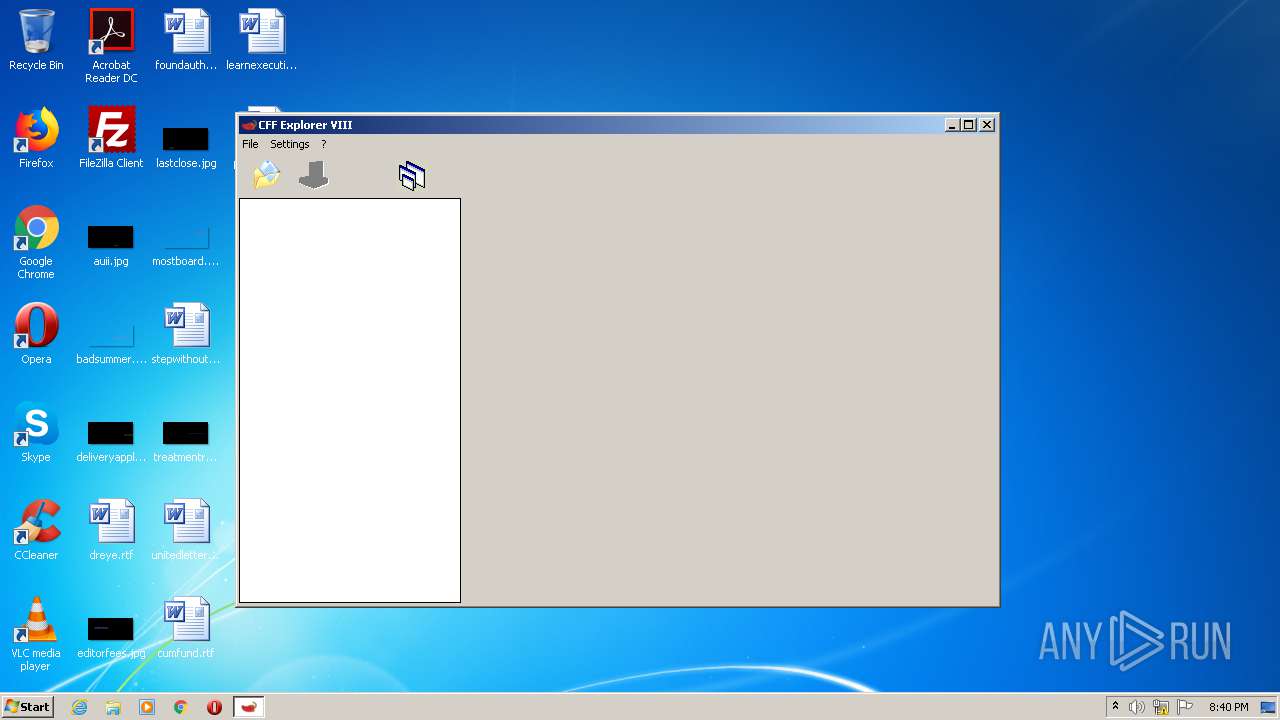This screenshot has width=1280, height=720.
Task: Click the network tray icon
Action: click(1161, 707)
